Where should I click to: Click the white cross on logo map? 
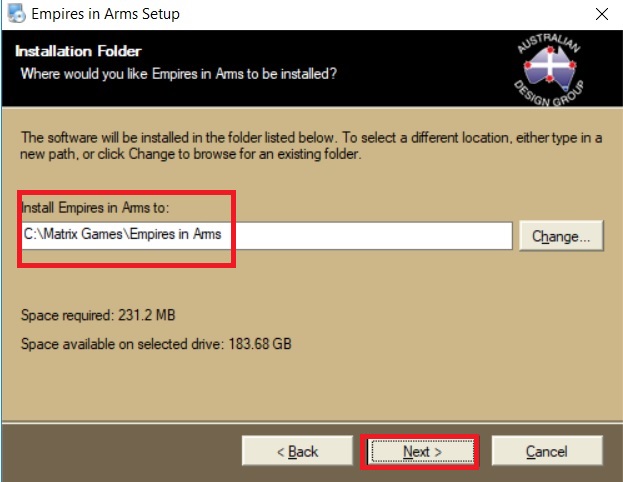(x=550, y=64)
